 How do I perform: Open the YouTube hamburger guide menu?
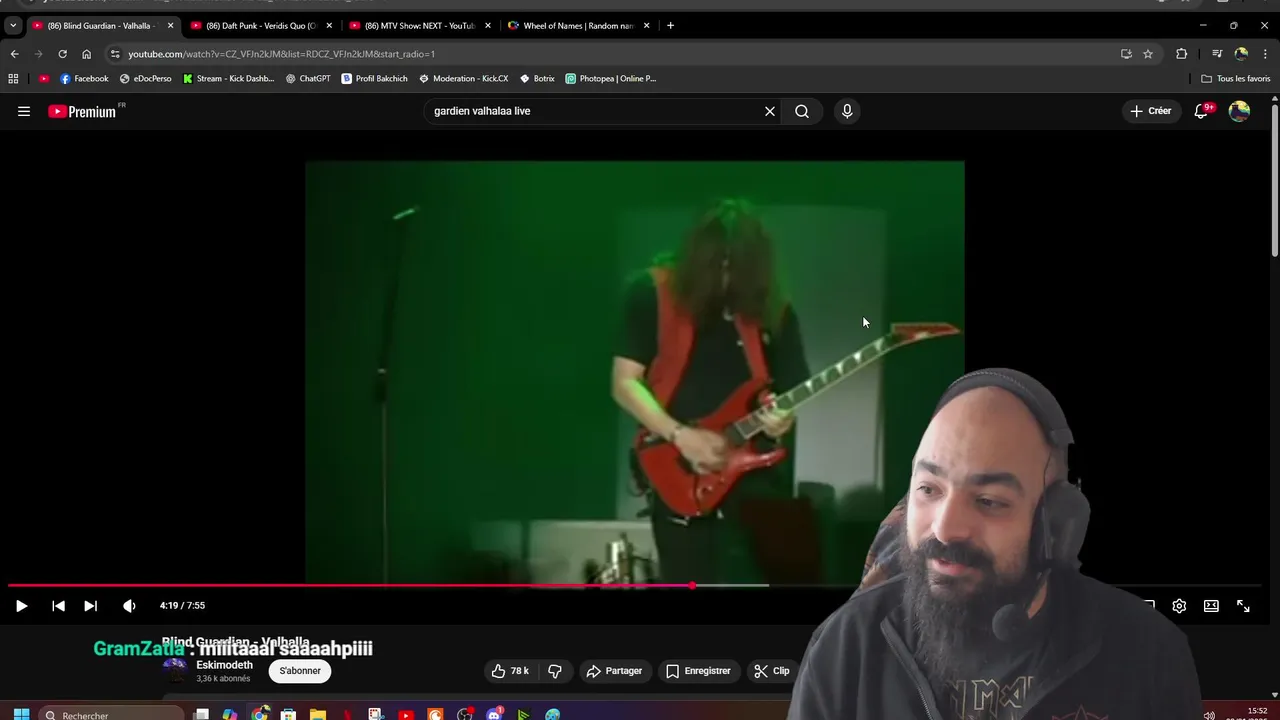click(x=24, y=111)
